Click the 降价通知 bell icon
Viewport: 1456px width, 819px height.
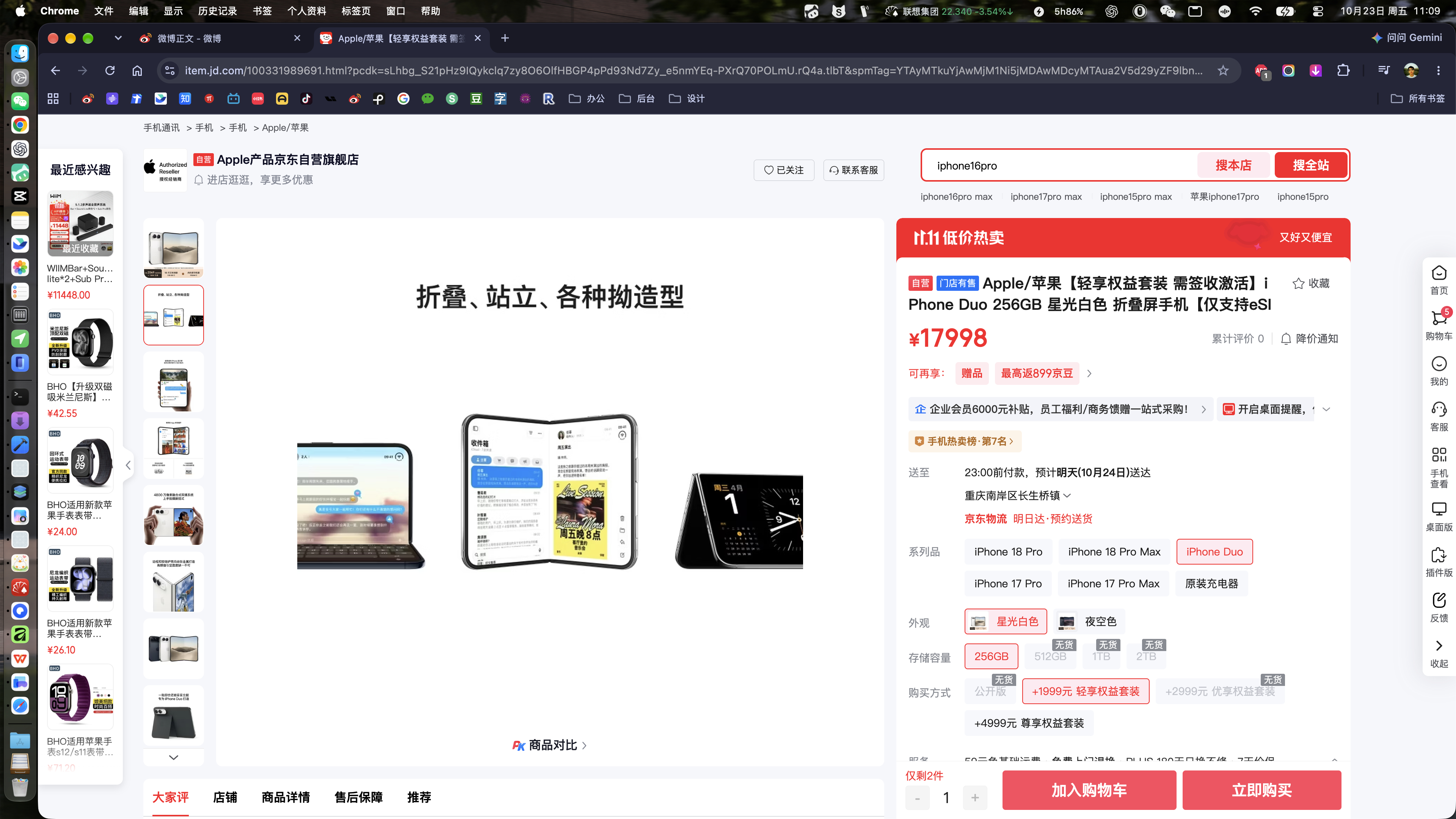(x=1286, y=339)
